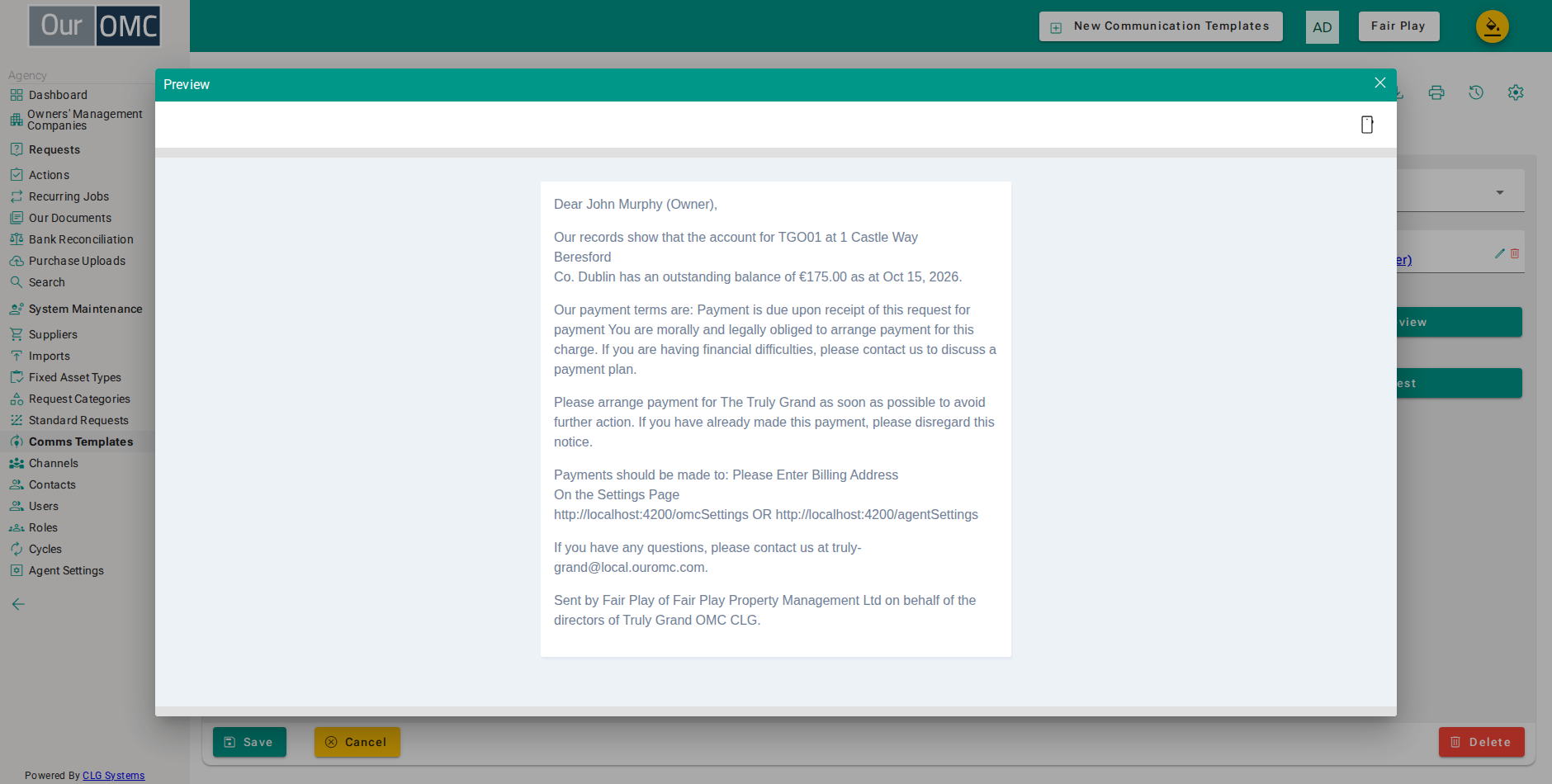Screen dimensions: 1552x784
Task: Click the Cycles refresh icon
Action: coord(17,549)
